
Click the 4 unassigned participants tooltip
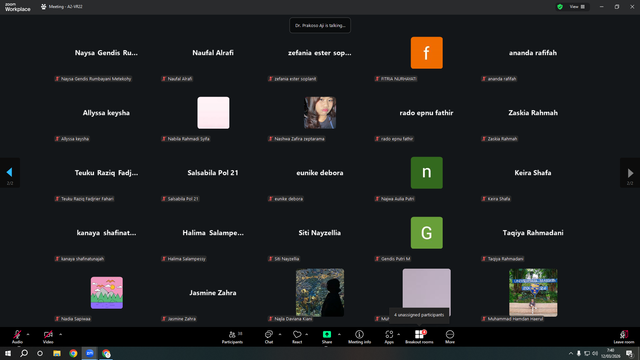coord(419,315)
